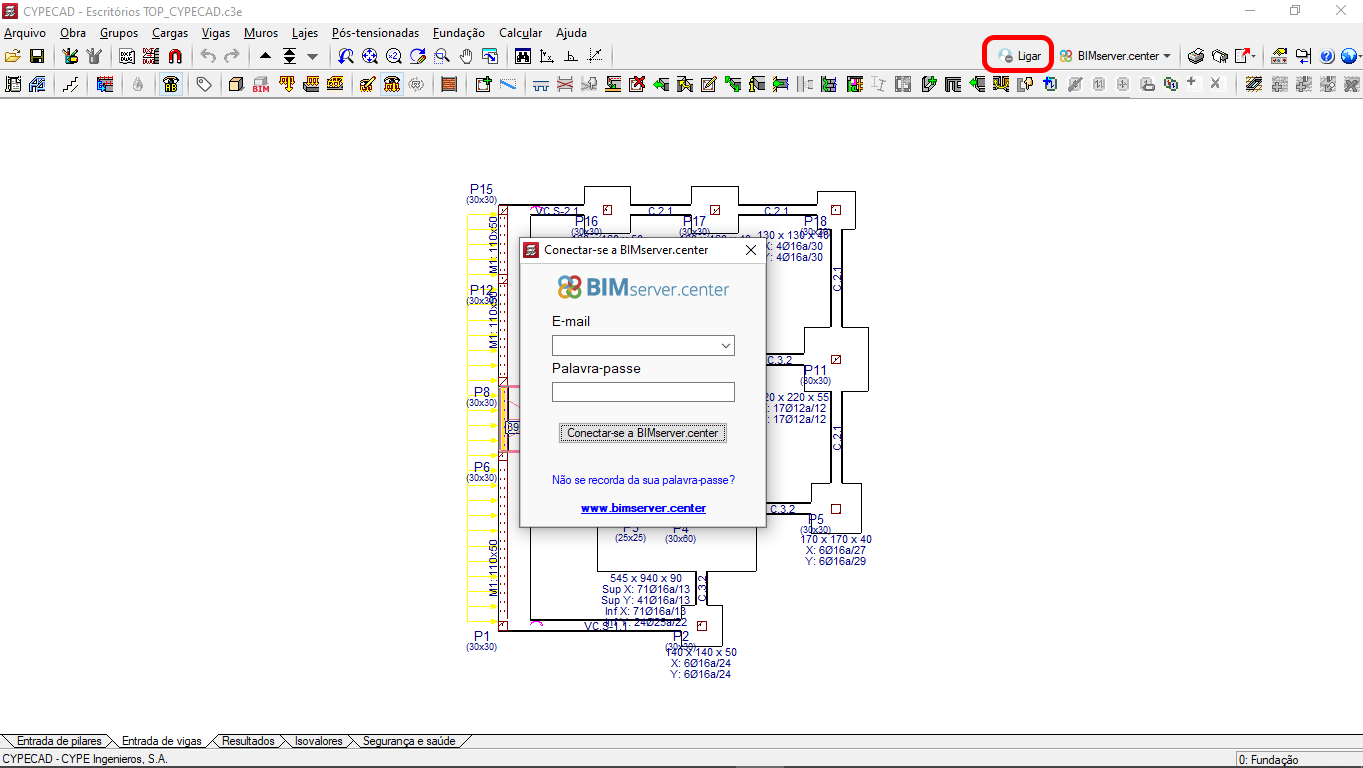Image resolution: width=1363 pixels, height=768 pixels.
Task: Open the Lajes menu
Action: pos(305,33)
